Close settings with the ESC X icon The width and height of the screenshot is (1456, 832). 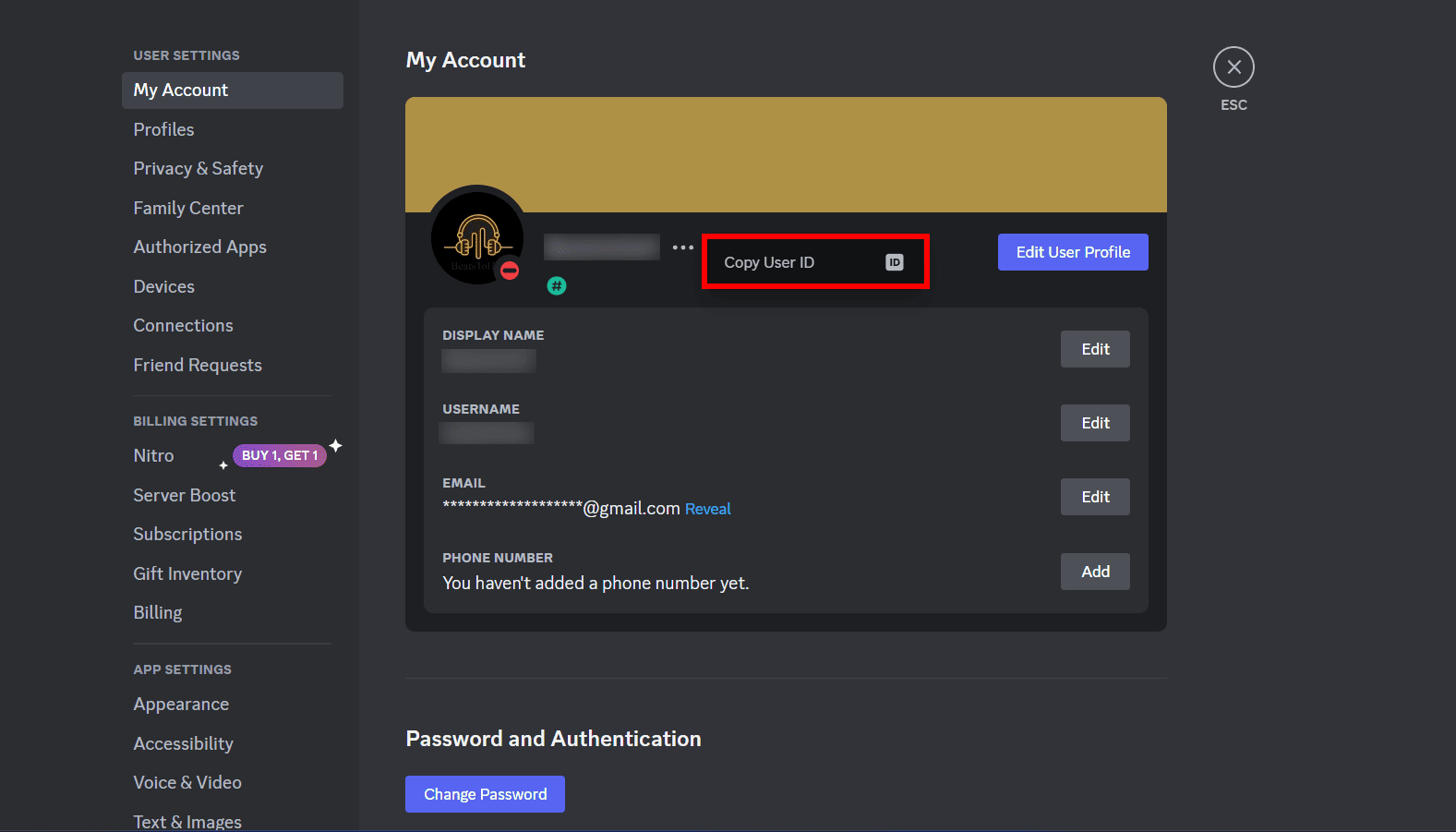[x=1233, y=67]
